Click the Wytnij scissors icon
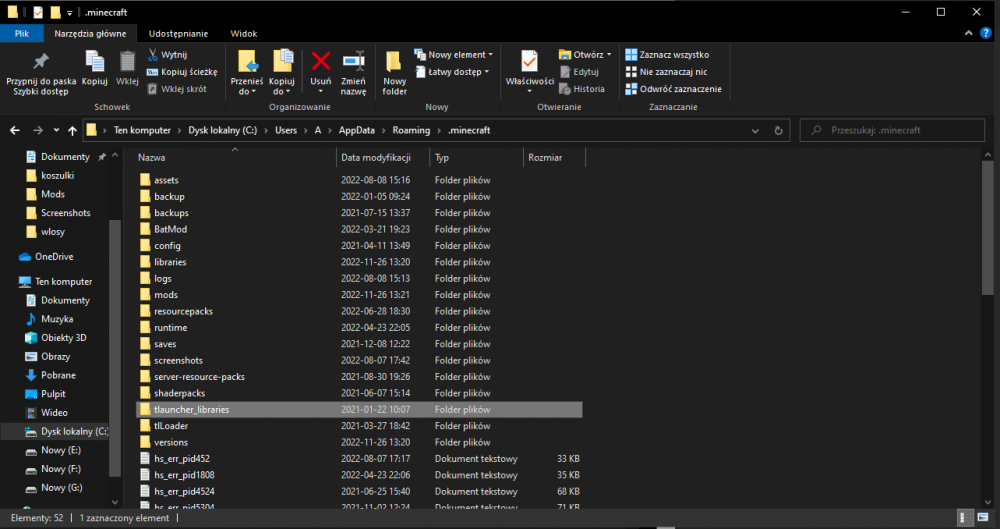Screen dimensions: 1000x529 pyautogui.click(x=167, y=55)
